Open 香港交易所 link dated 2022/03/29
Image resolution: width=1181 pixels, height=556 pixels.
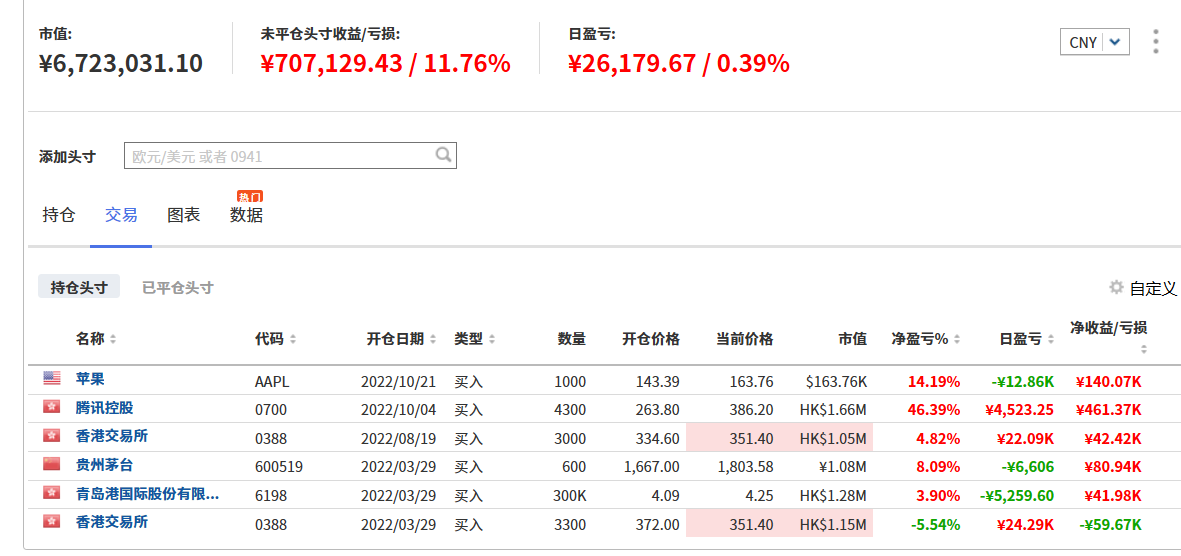[x=112, y=523]
